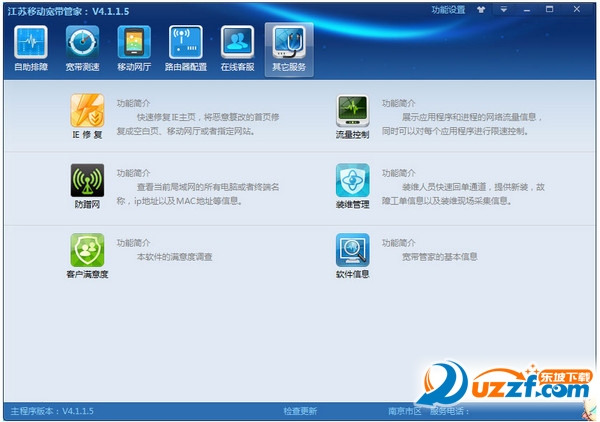Launch the 防蹭网 anti-freeloading tool
The width and height of the screenshot is (600, 422).
click(x=87, y=186)
